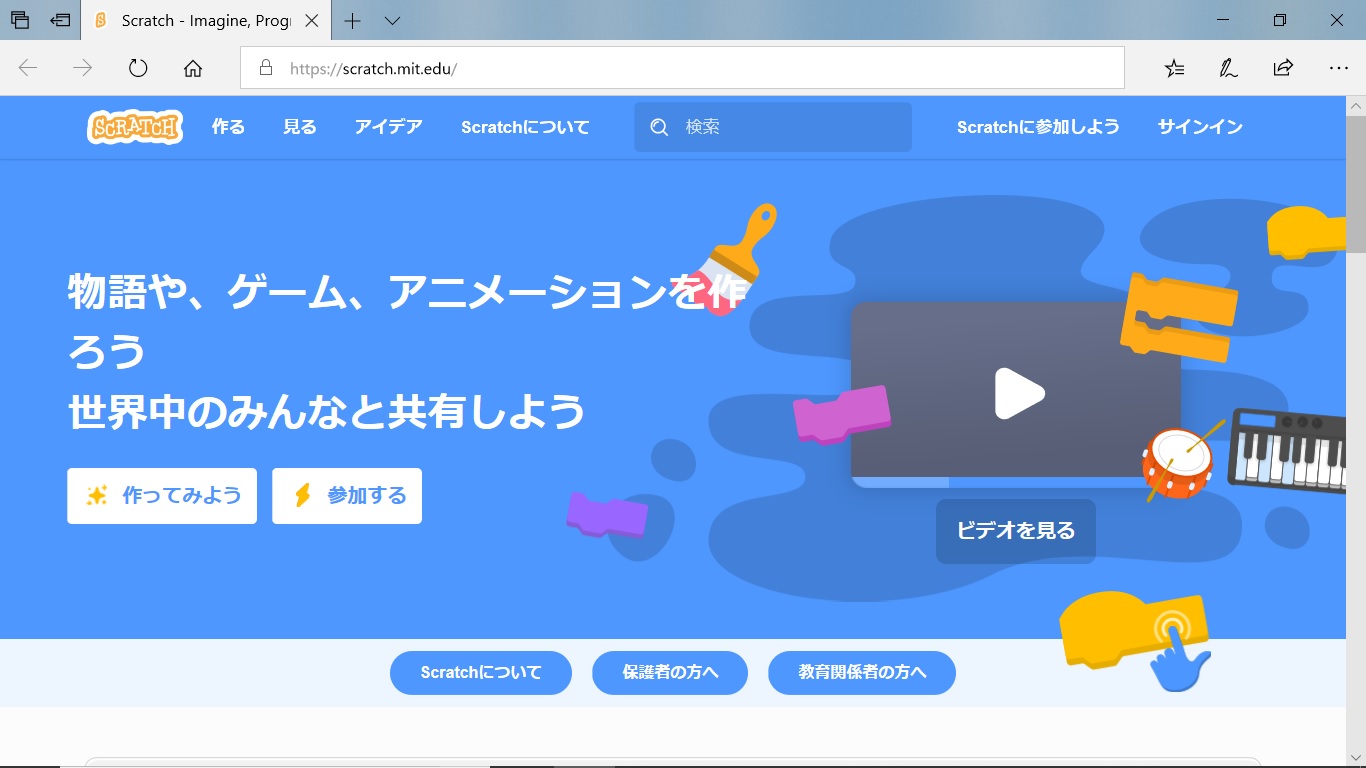
Task: Click the video thumbnail progress bar
Action: 1016,482
